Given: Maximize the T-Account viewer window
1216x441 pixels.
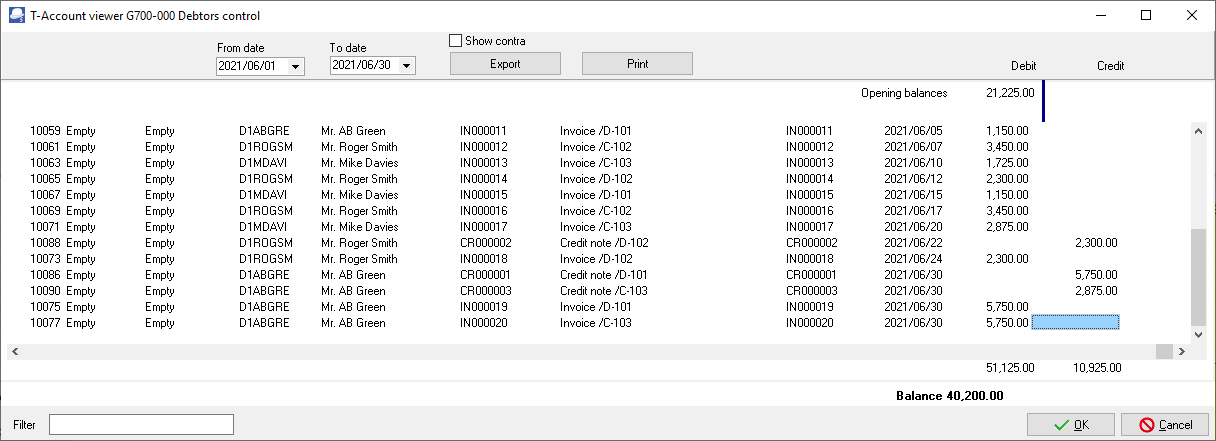Looking at the screenshot, I should [1146, 15].
